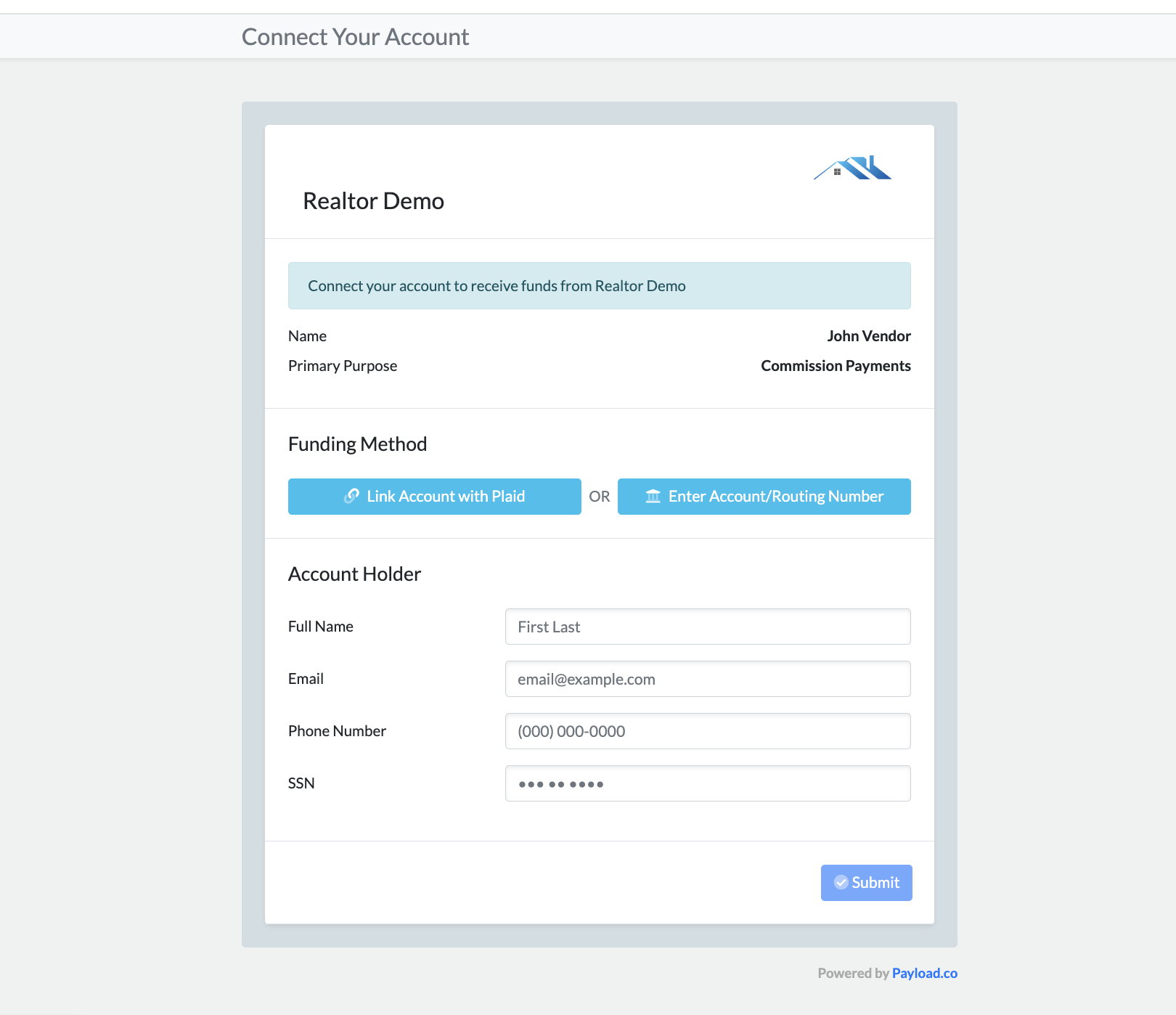The height and width of the screenshot is (1015, 1176).
Task: Click the Realtor Demo title text
Action: [x=373, y=201]
